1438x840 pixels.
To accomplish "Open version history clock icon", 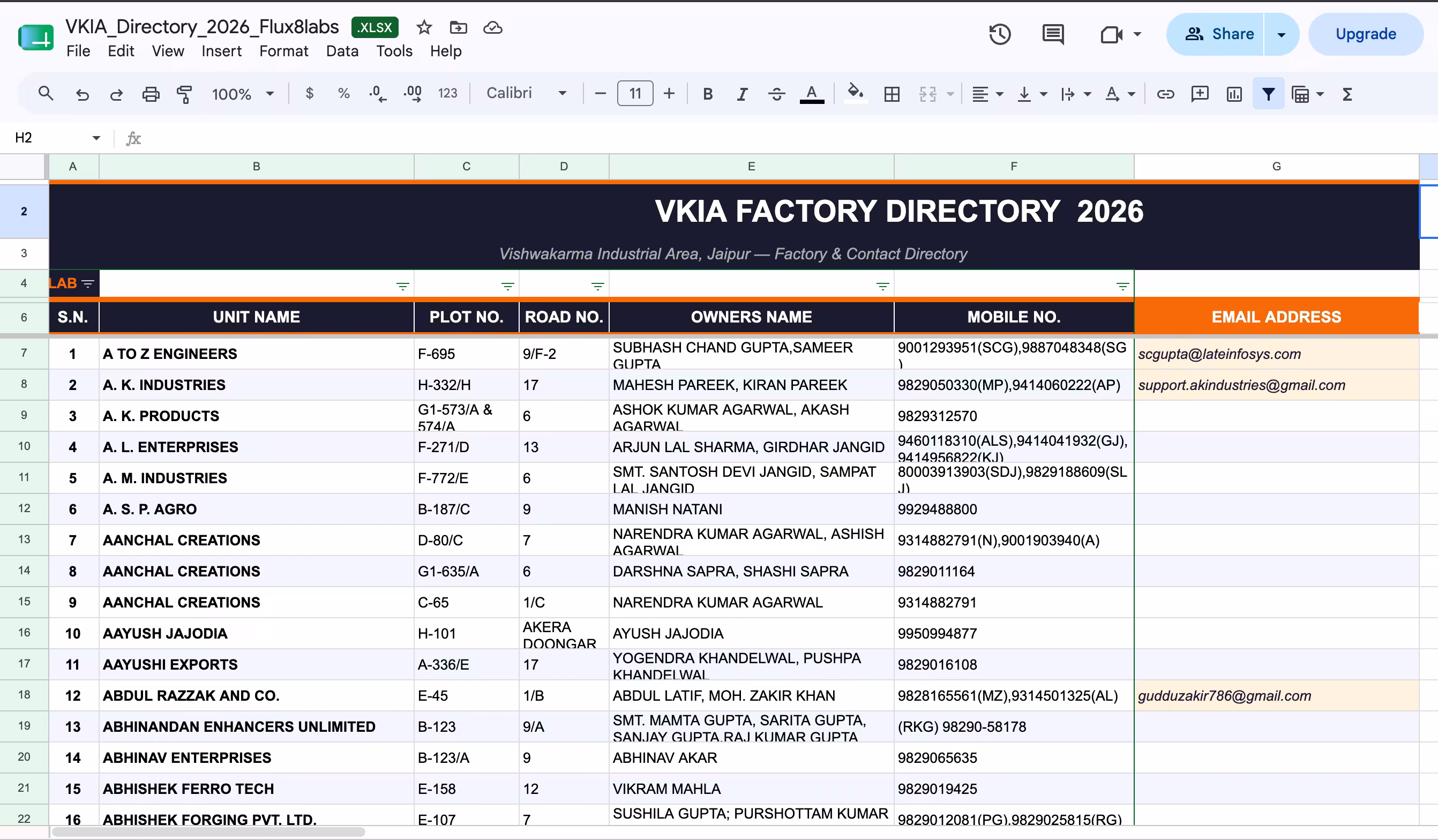I will coord(1000,34).
